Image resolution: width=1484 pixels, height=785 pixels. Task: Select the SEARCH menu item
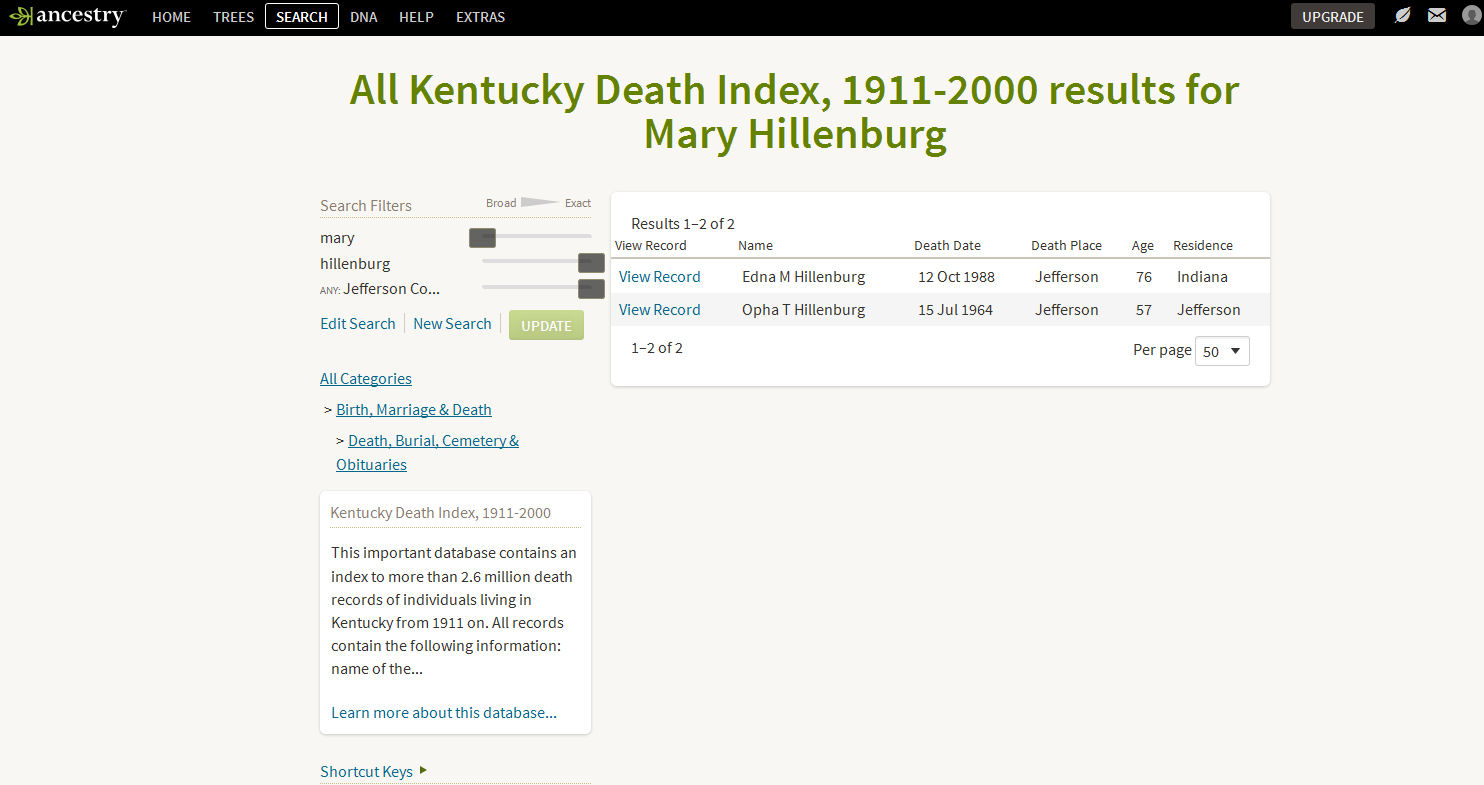pyautogui.click(x=302, y=17)
